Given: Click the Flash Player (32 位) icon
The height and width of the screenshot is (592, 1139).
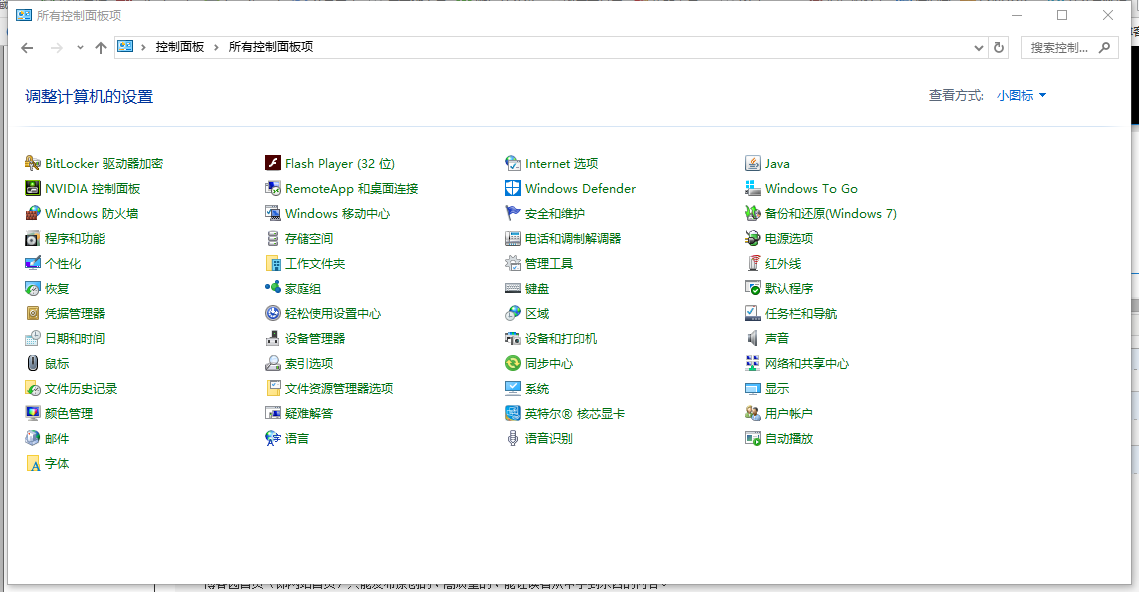Looking at the screenshot, I should [273, 163].
